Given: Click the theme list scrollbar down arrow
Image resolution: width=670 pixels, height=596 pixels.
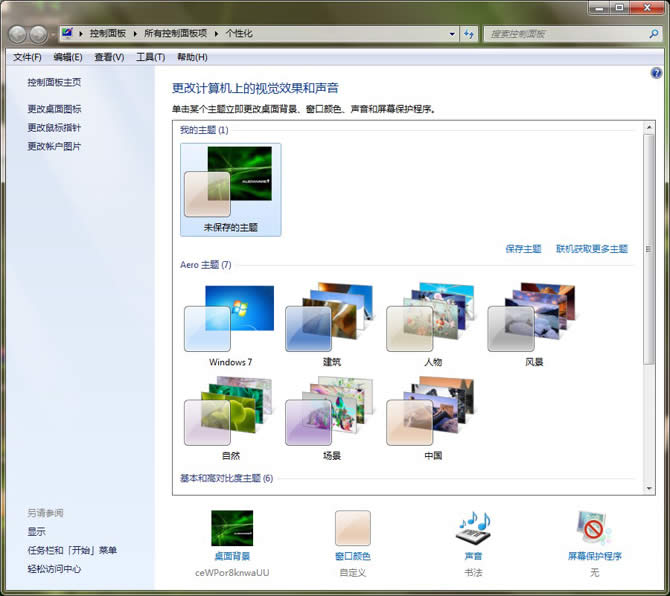Looking at the screenshot, I should pos(649,489).
